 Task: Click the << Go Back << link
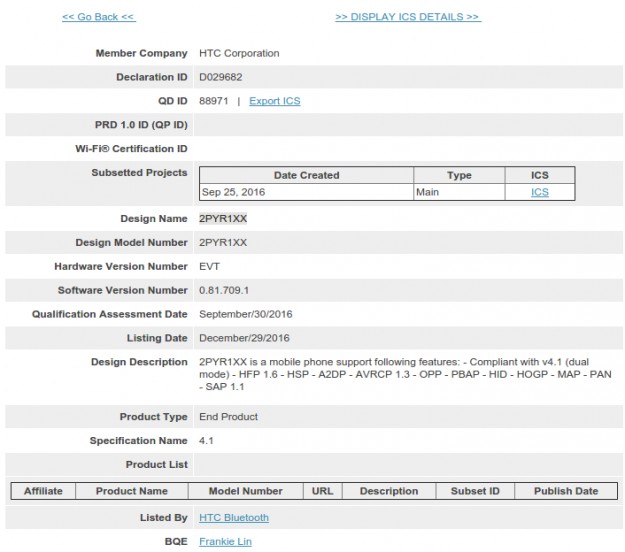point(98,17)
